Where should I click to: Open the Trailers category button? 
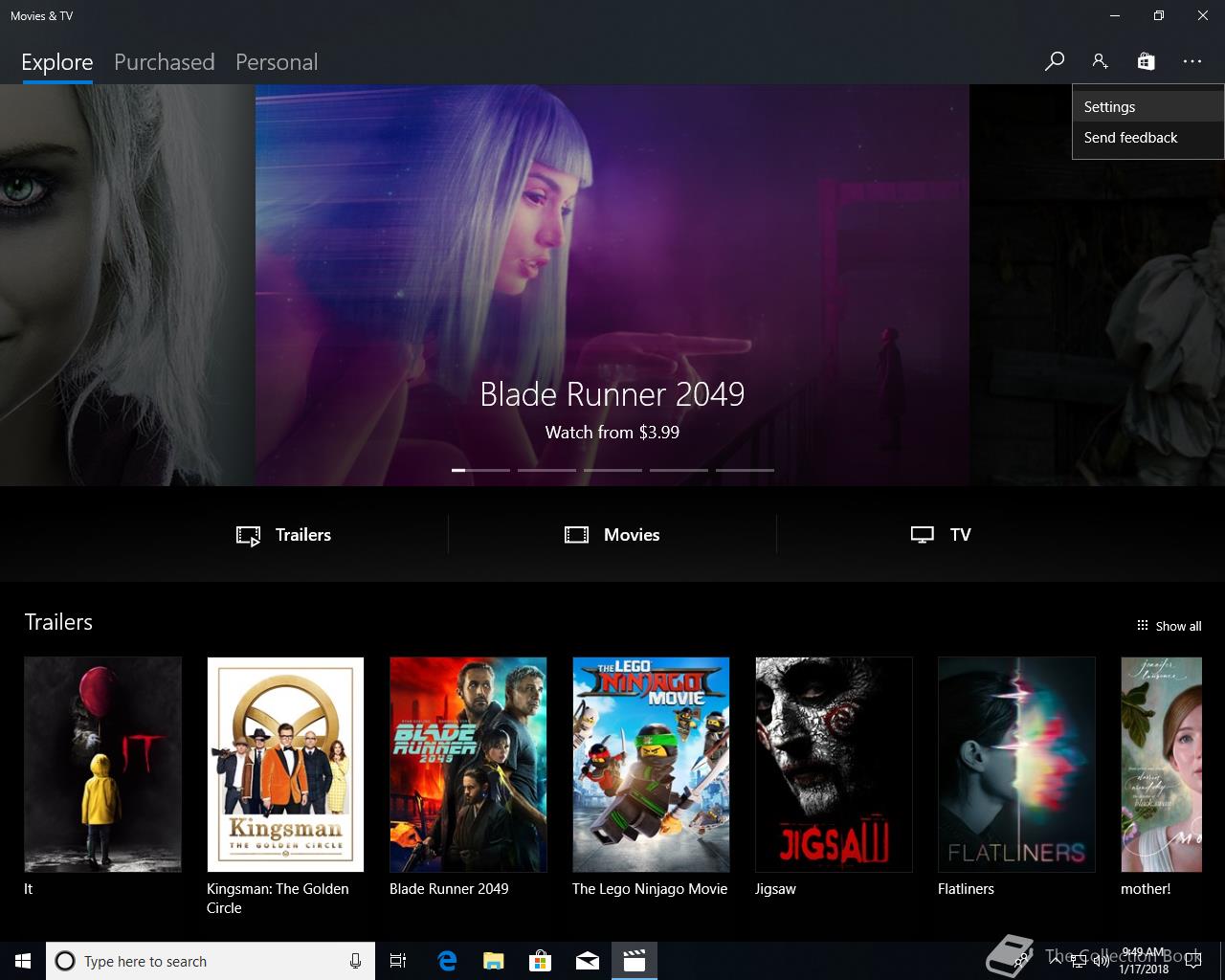284,535
